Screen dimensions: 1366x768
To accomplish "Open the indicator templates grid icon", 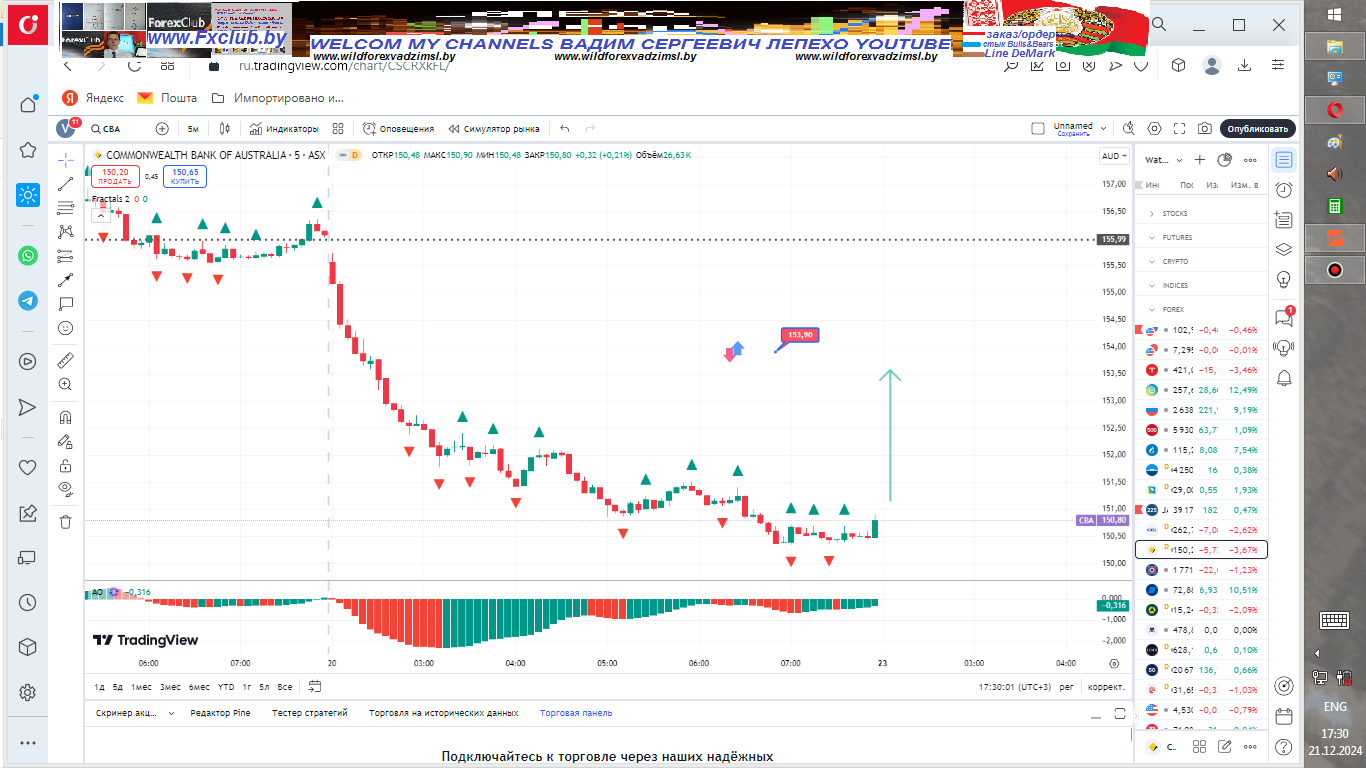I will 338,129.
